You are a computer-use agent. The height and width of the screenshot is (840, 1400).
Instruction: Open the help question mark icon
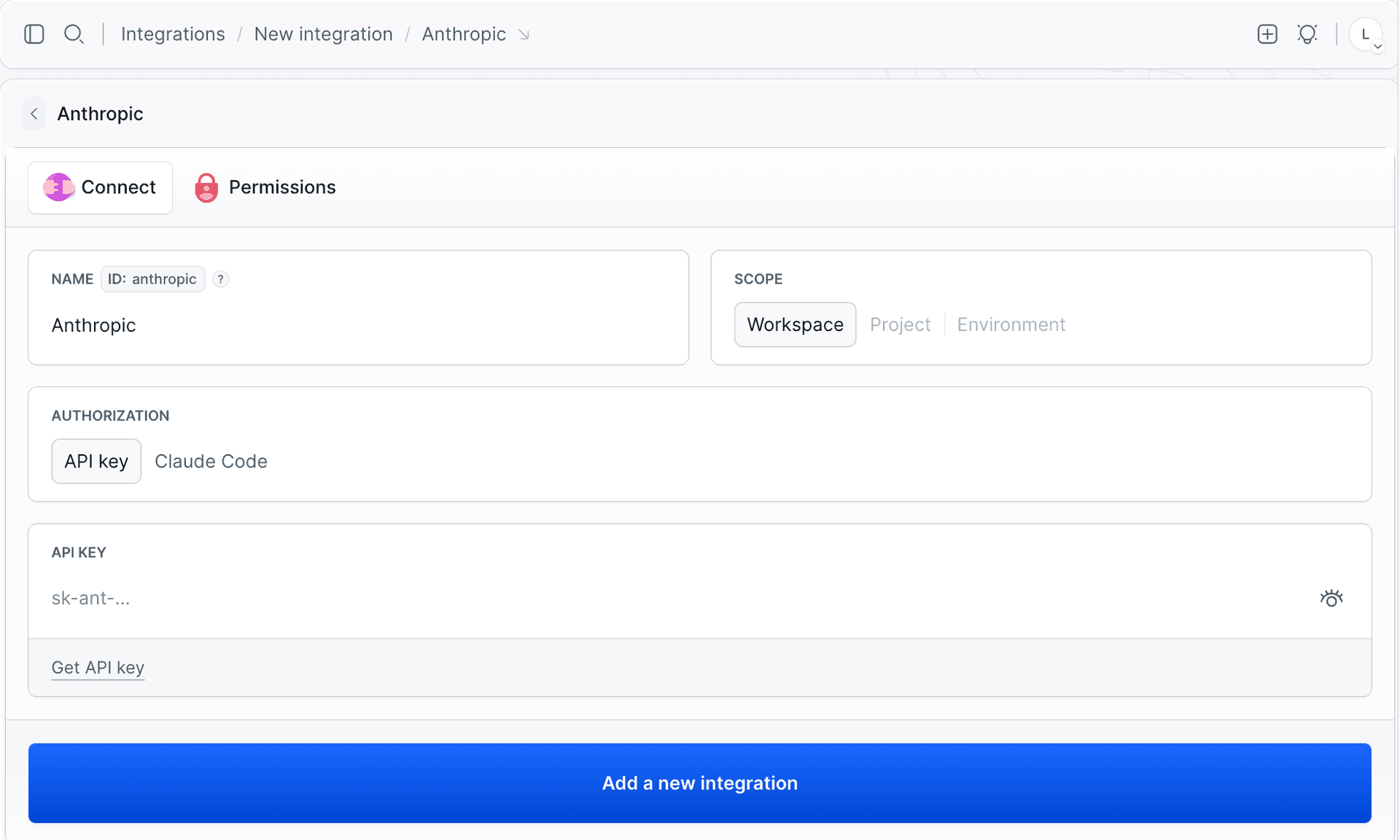[220, 279]
